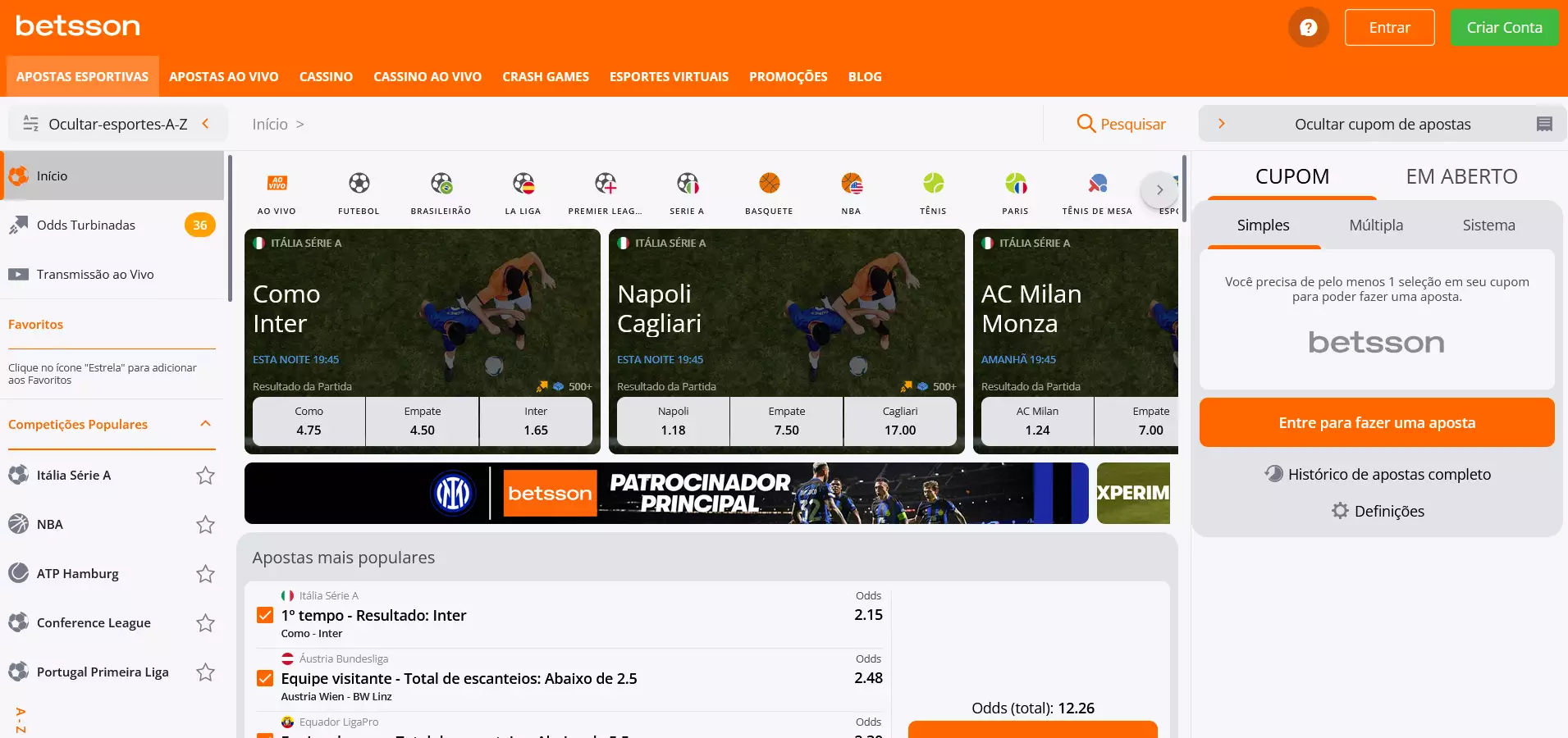Open the NBA category icon
1568x738 pixels.
851,184
